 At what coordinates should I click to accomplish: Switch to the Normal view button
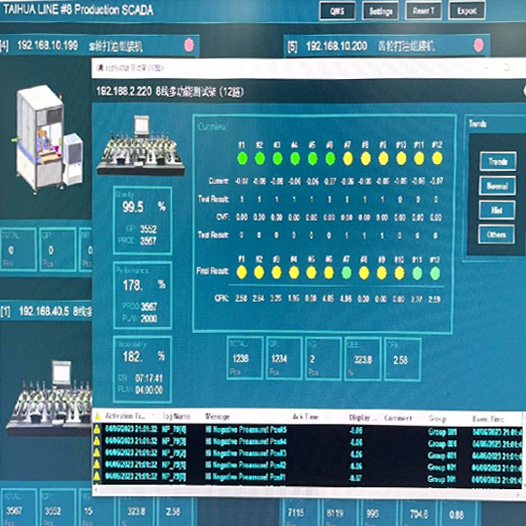tap(497, 186)
